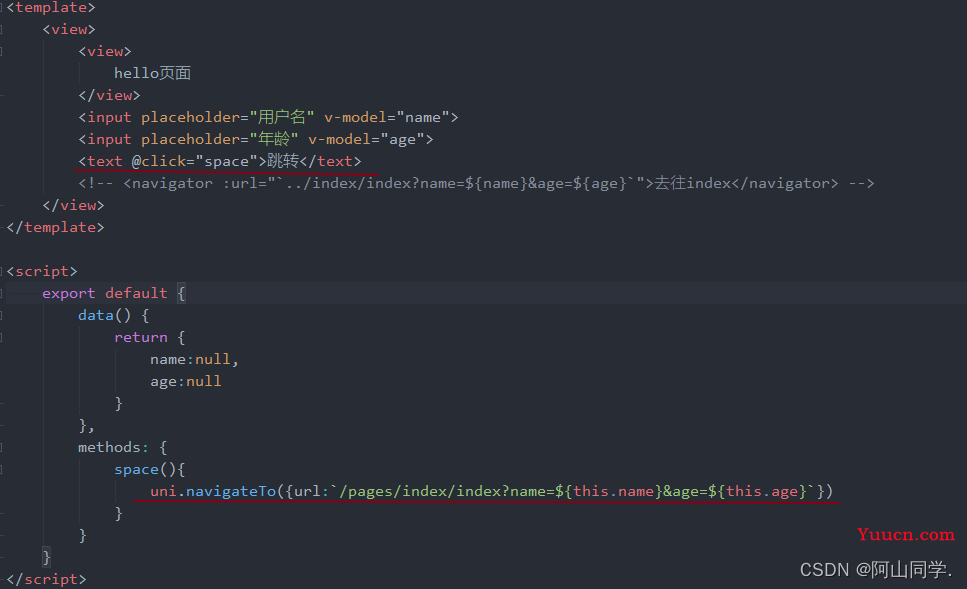This screenshot has width=967, height=589.
Task: Click the opening <script> tag
Action: (x=42, y=271)
